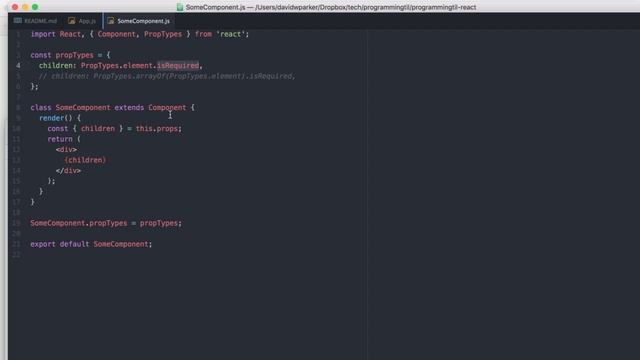Click 'class' keyword on line 8
This screenshot has width=640, height=360.
[41, 107]
